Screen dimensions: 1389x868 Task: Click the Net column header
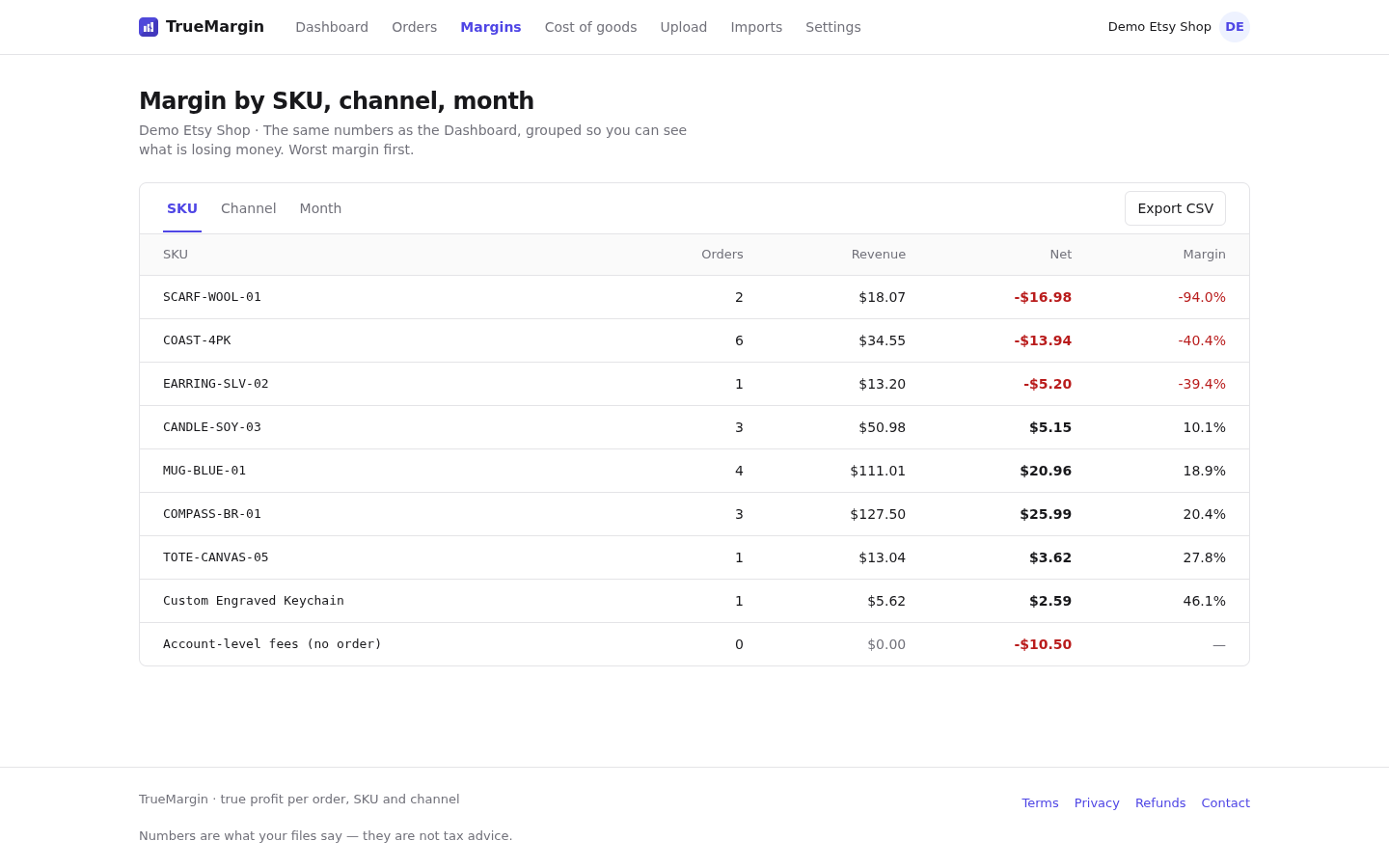point(1061,255)
